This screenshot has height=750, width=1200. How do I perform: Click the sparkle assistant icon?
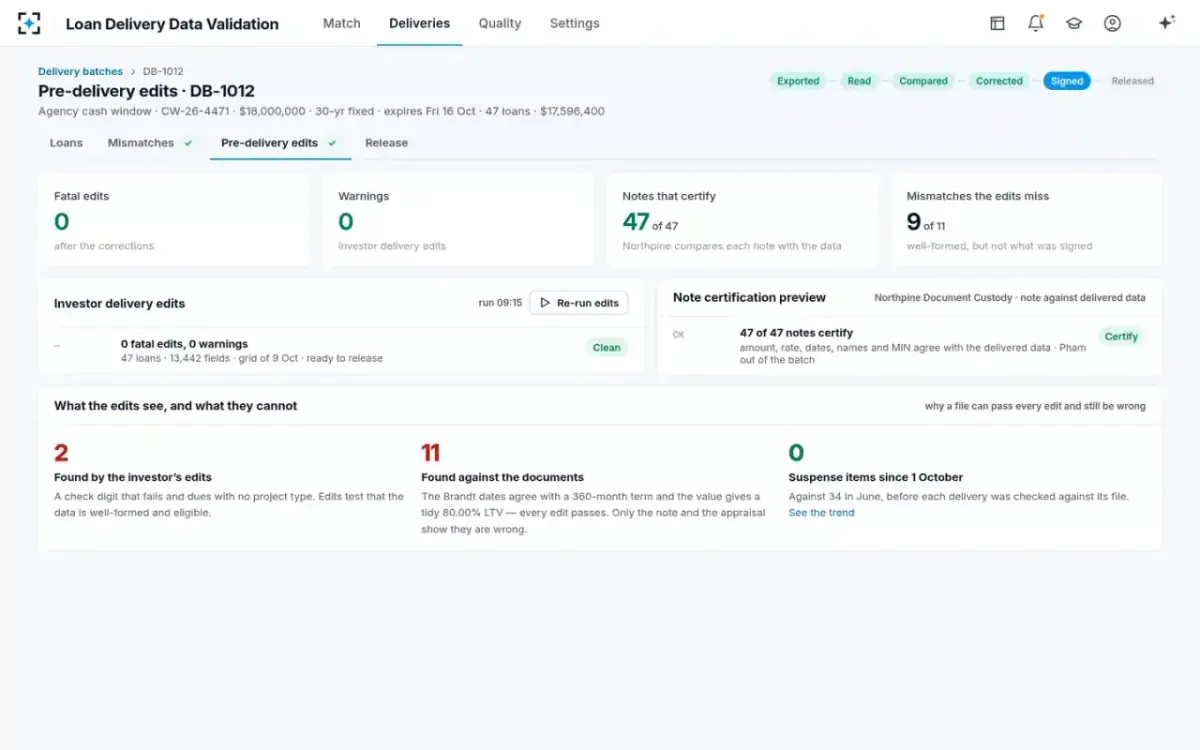coord(1166,23)
